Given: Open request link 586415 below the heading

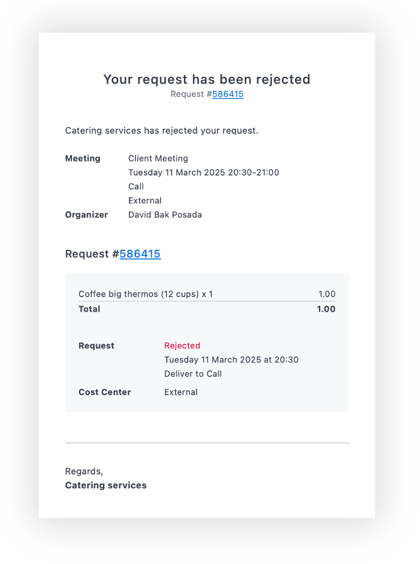Looking at the screenshot, I should tap(228, 94).
